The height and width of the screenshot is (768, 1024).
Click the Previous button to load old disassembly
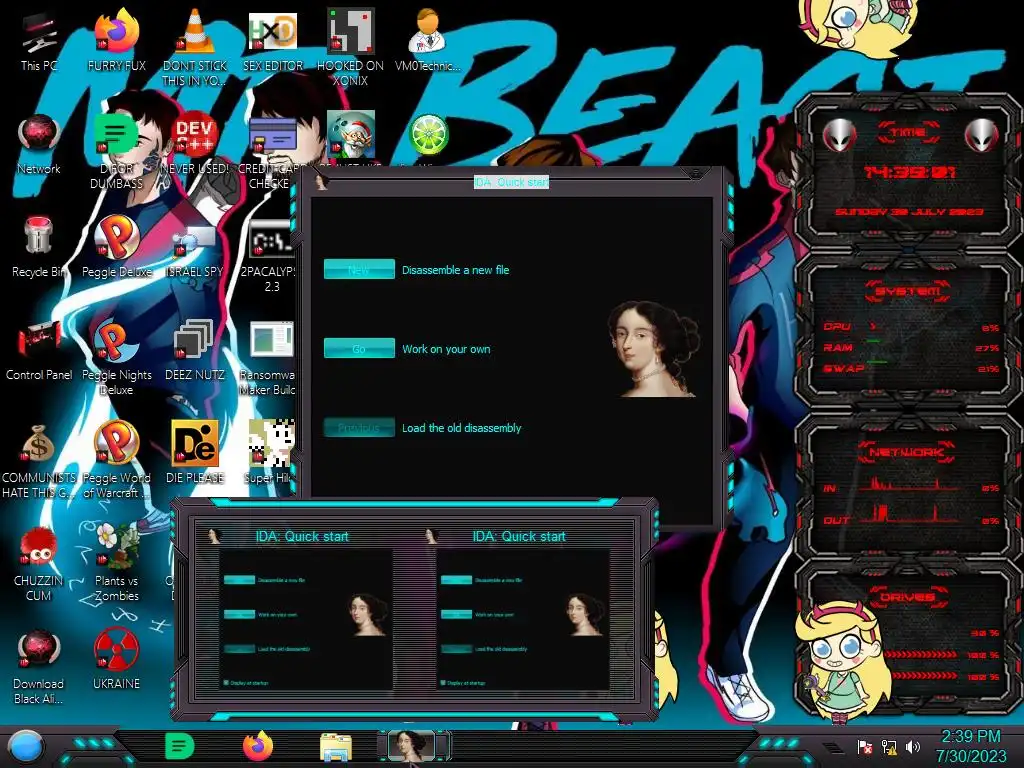(x=359, y=427)
